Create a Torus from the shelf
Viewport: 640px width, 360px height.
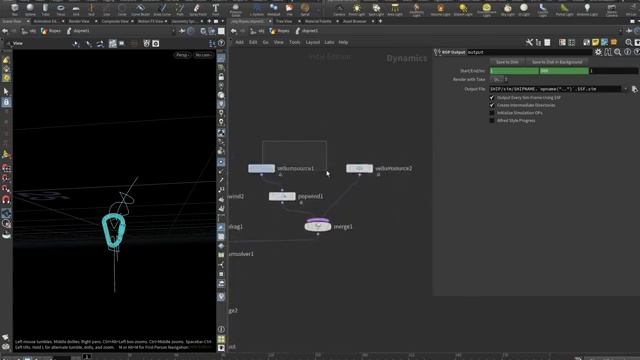[x=60, y=9]
